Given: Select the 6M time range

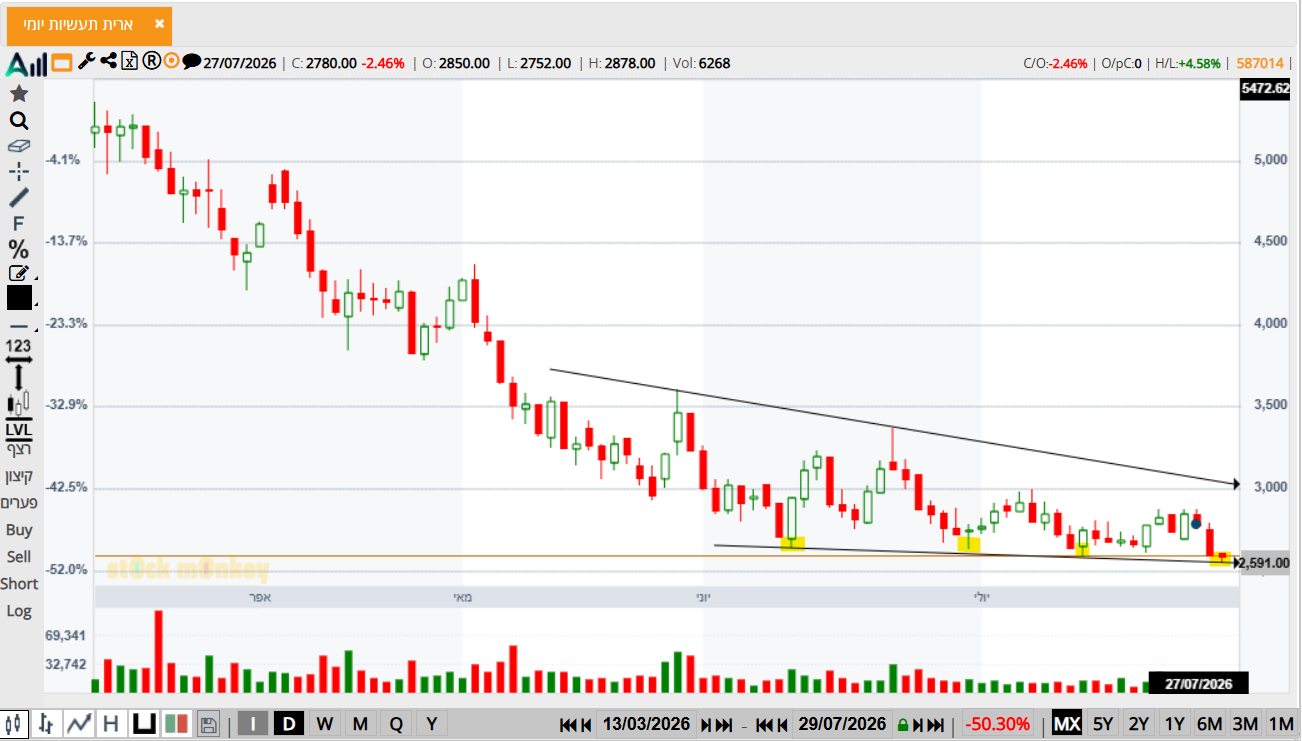Looking at the screenshot, I should pyautogui.click(x=1210, y=724).
